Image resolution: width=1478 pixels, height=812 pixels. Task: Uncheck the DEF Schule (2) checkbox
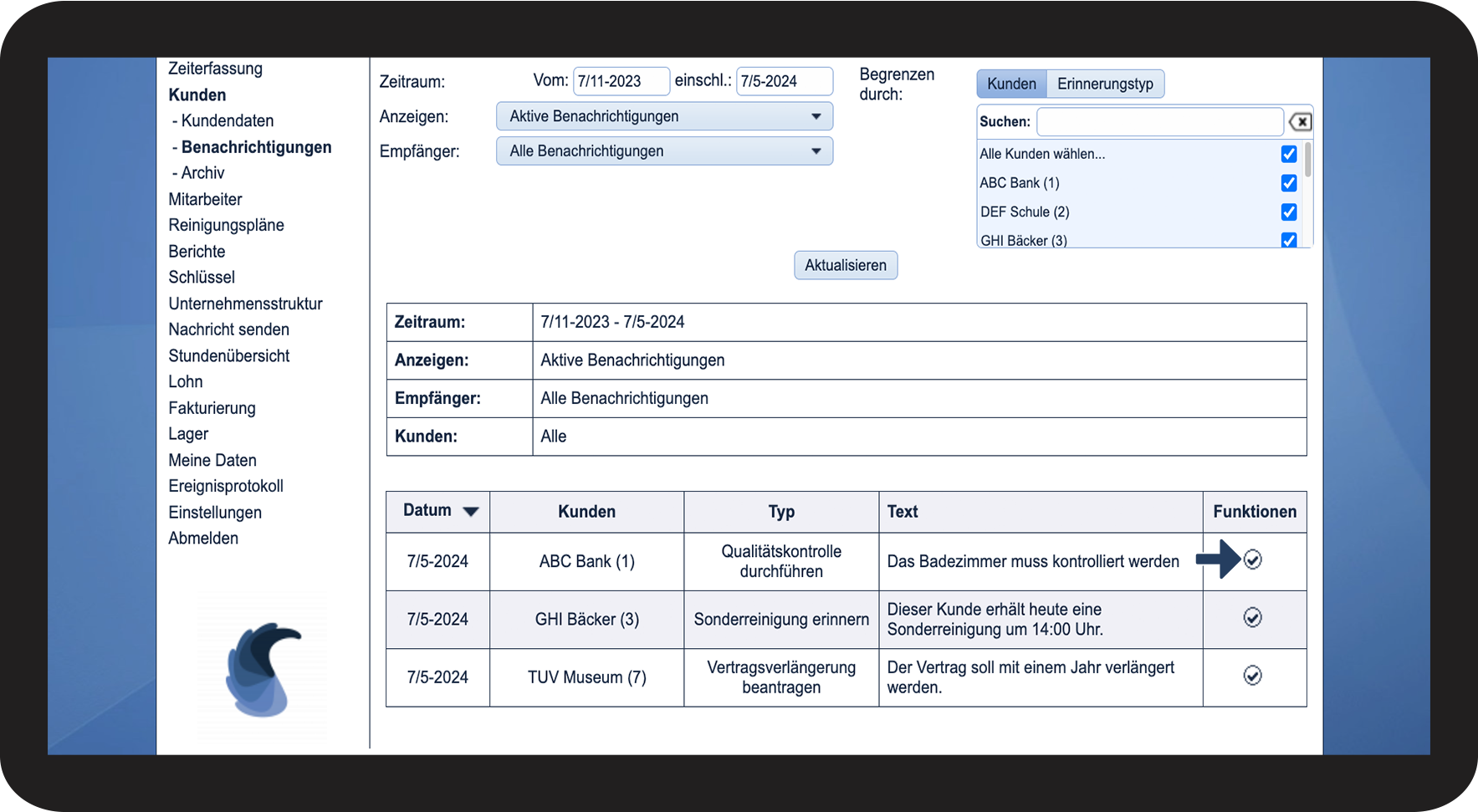point(1289,212)
